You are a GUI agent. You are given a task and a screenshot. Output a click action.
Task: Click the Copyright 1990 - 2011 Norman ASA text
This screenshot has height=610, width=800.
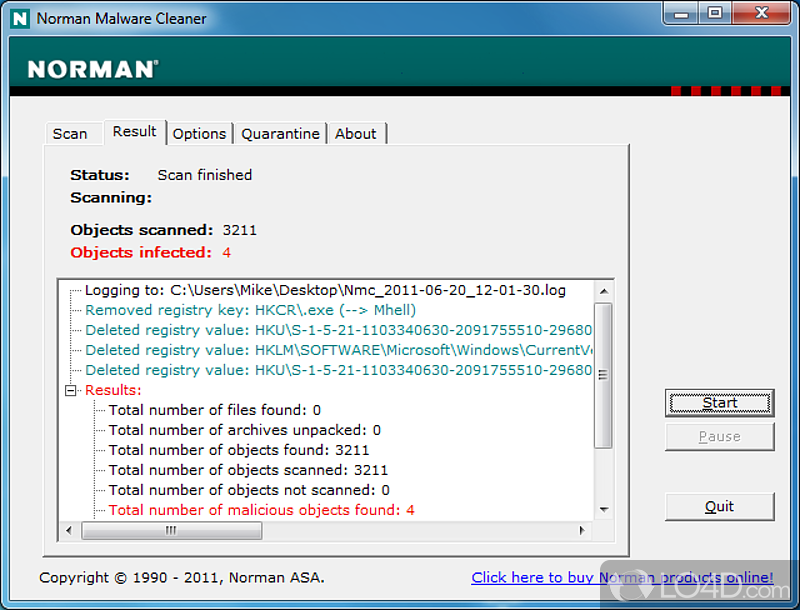tap(182, 577)
